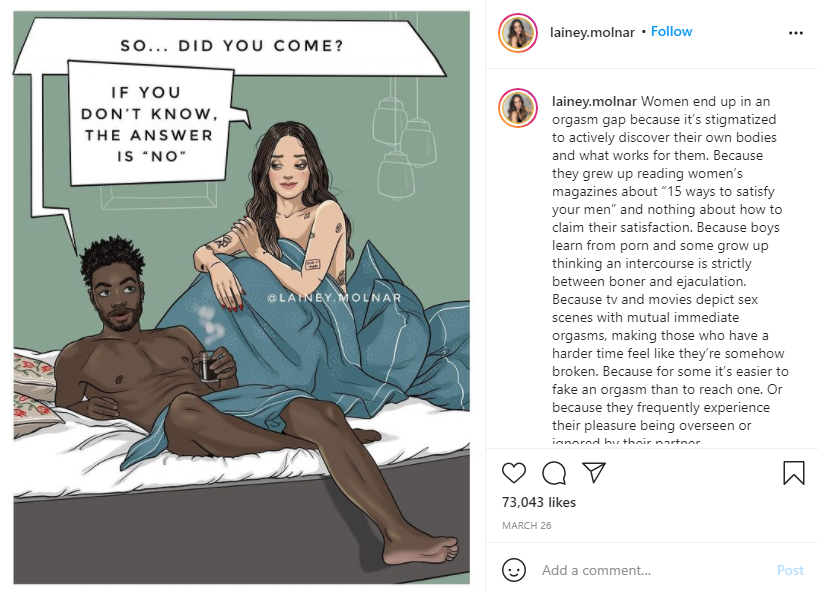Focus the Add a comment field
The image size is (818, 591).
pyautogui.click(x=652, y=570)
